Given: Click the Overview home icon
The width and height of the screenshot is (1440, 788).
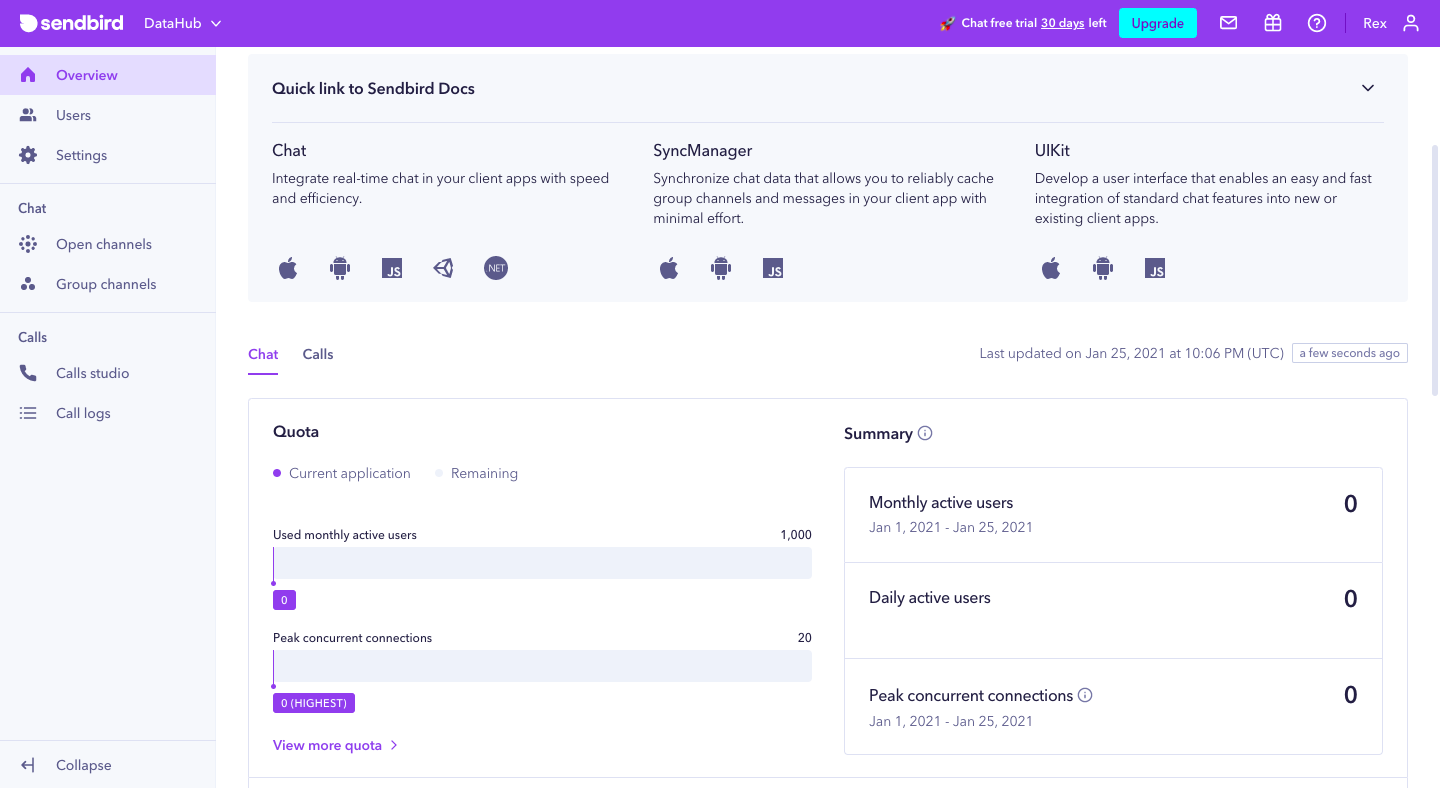Looking at the screenshot, I should point(28,75).
